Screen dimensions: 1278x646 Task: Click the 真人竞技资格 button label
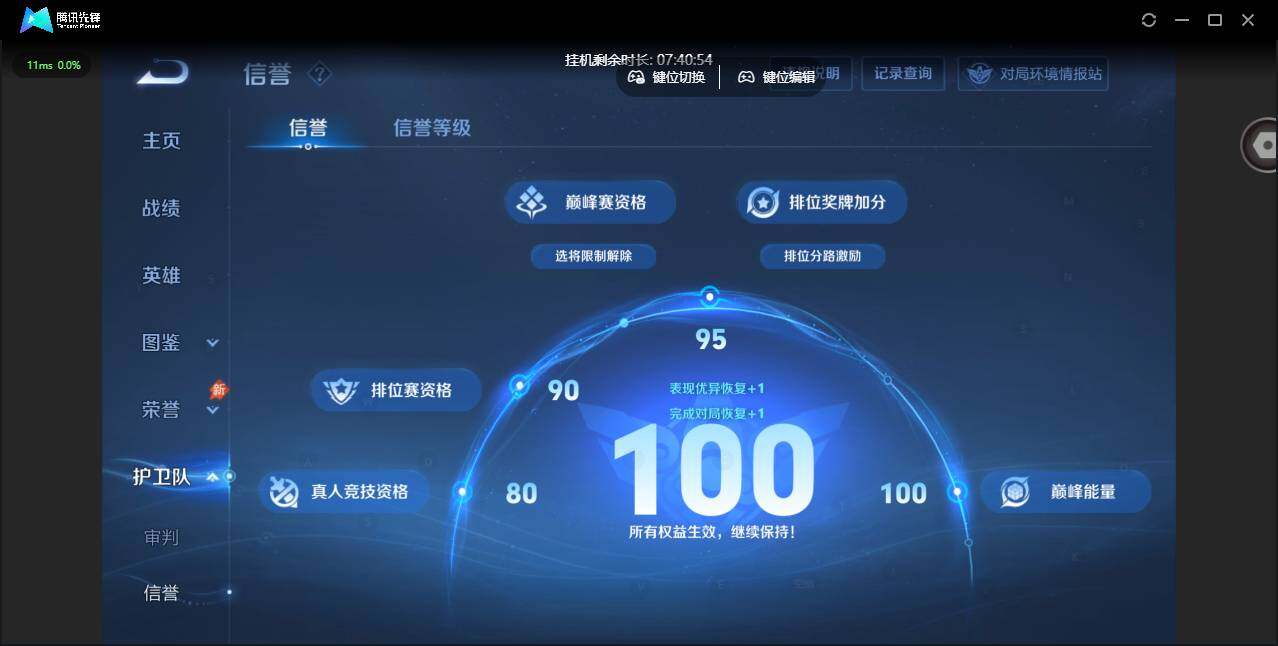[x=360, y=492]
